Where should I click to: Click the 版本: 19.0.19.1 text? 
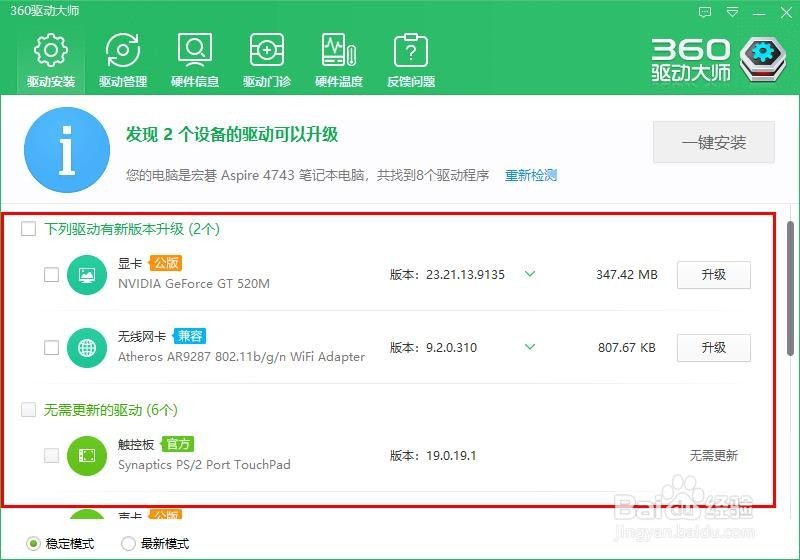click(x=433, y=455)
